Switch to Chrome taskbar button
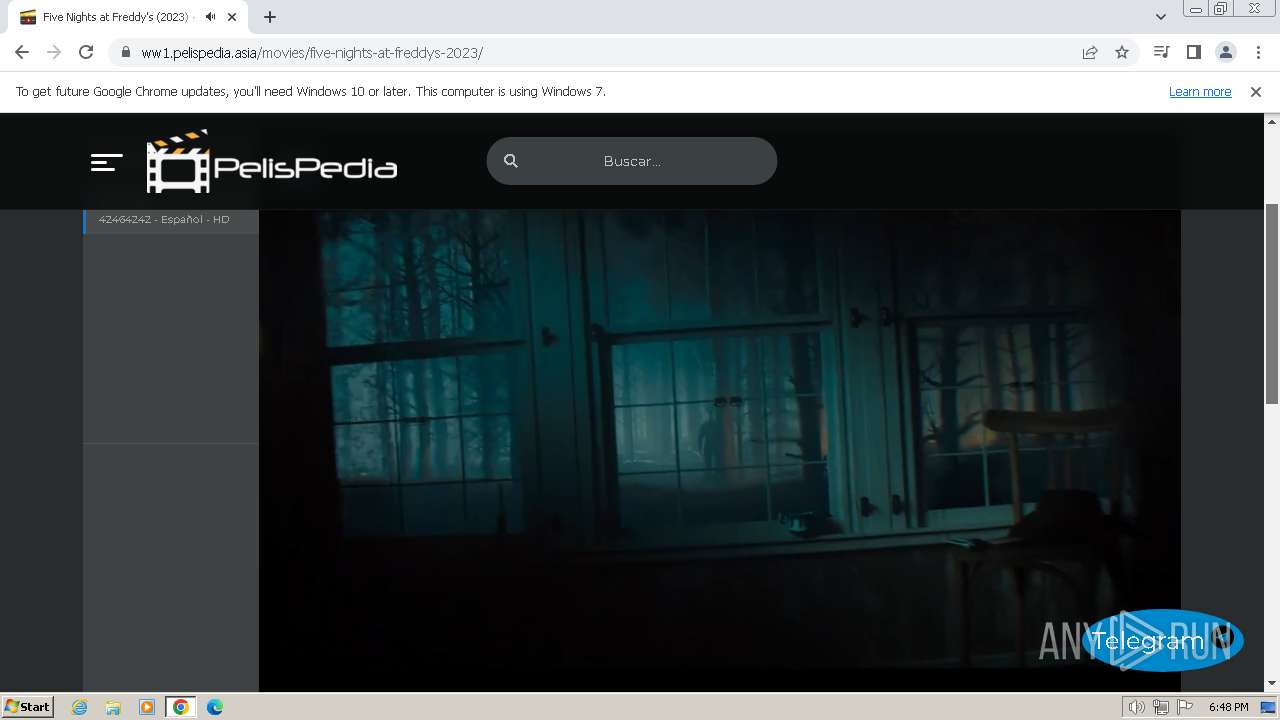1280x720 pixels. tap(180, 707)
